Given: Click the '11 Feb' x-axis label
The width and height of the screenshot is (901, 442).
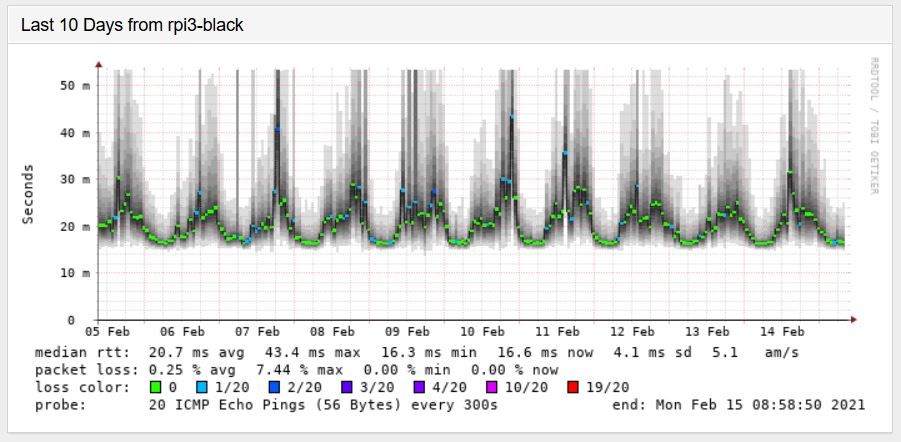Looking at the screenshot, I should [557, 332].
